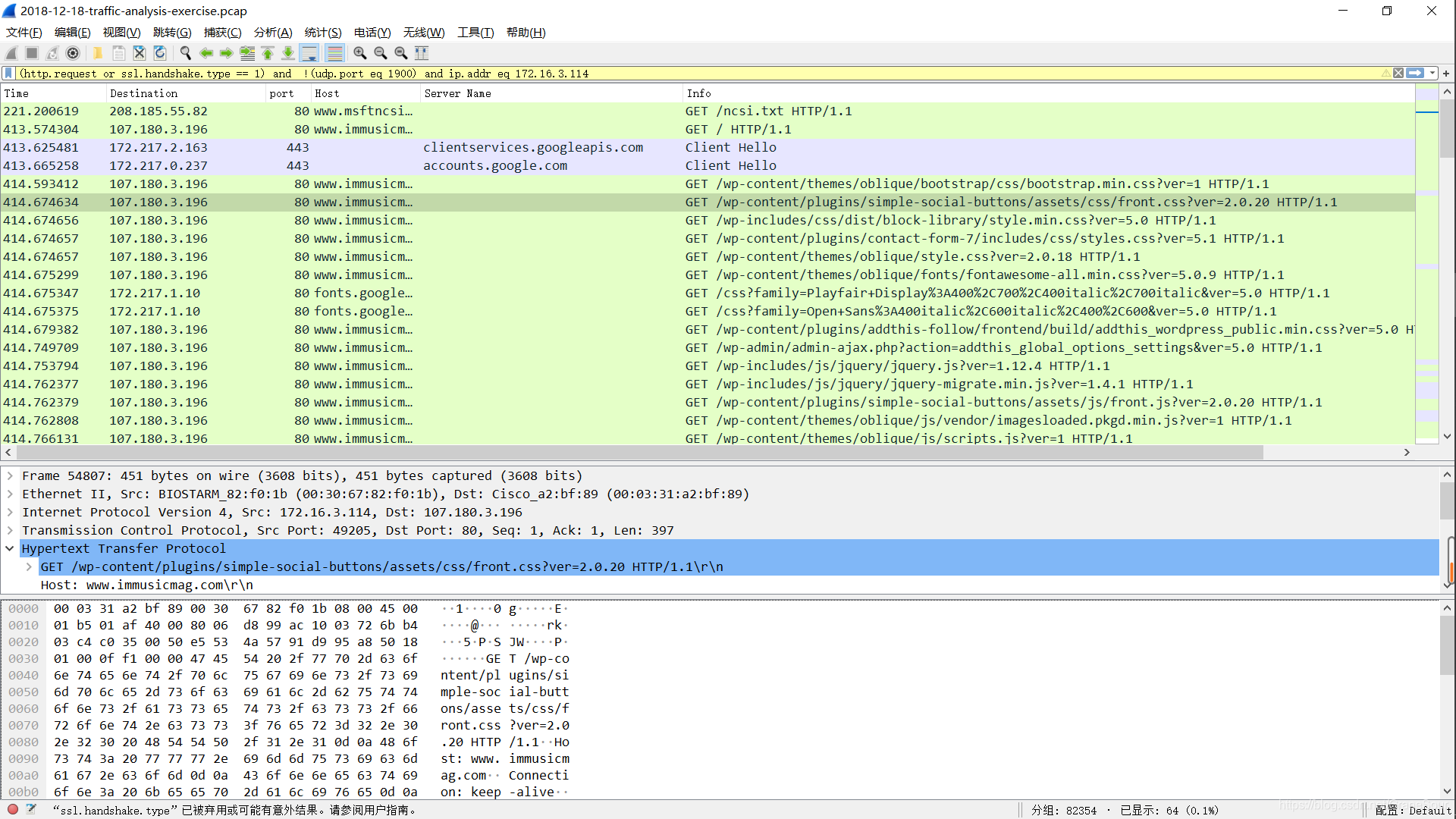Go back in packet history
Image resolution: width=1456 pixels, height=819 pixels.
pyautogui.click(x=206, y=53)
